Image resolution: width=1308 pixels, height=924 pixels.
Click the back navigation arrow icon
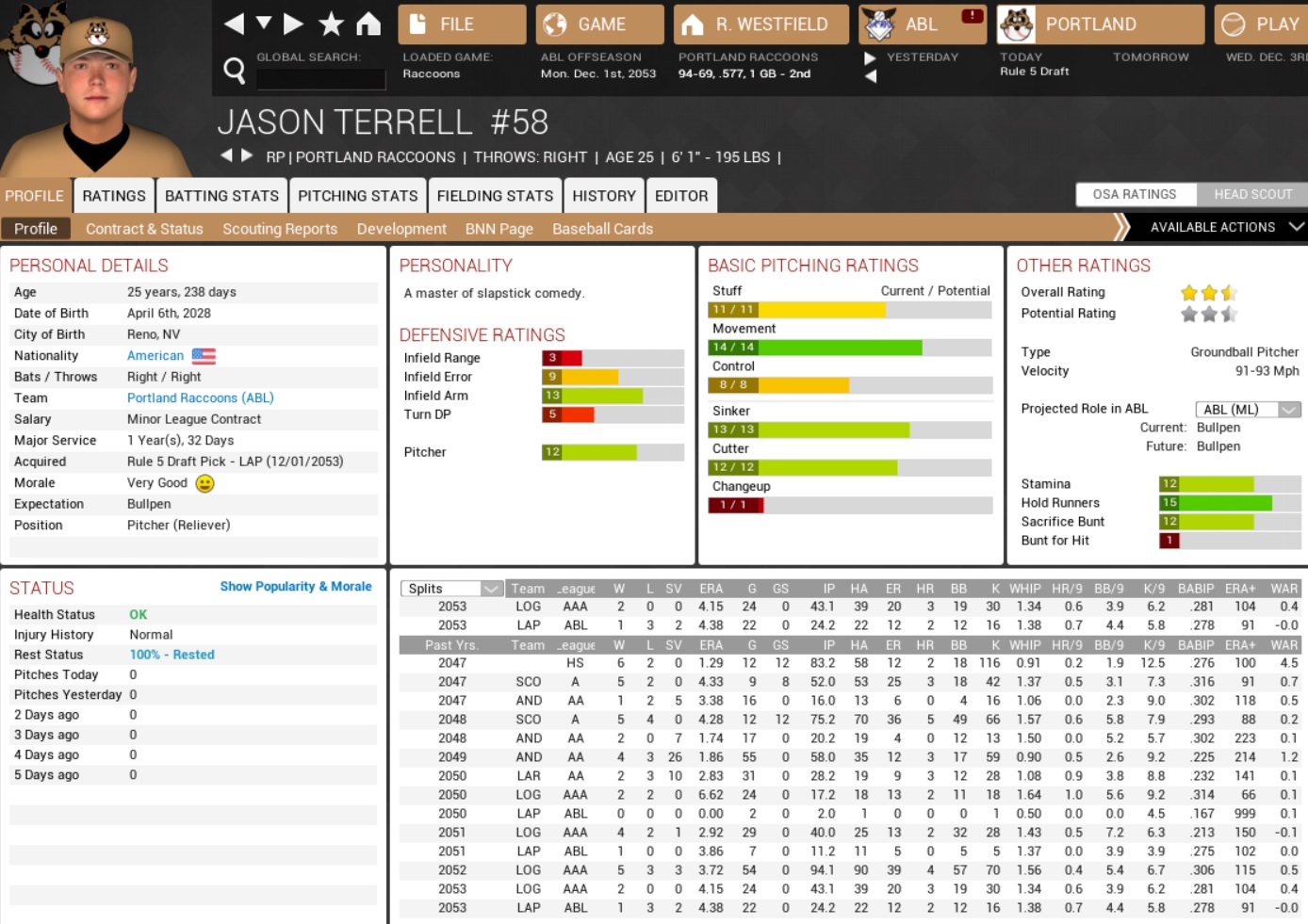(x=235, y=24)
